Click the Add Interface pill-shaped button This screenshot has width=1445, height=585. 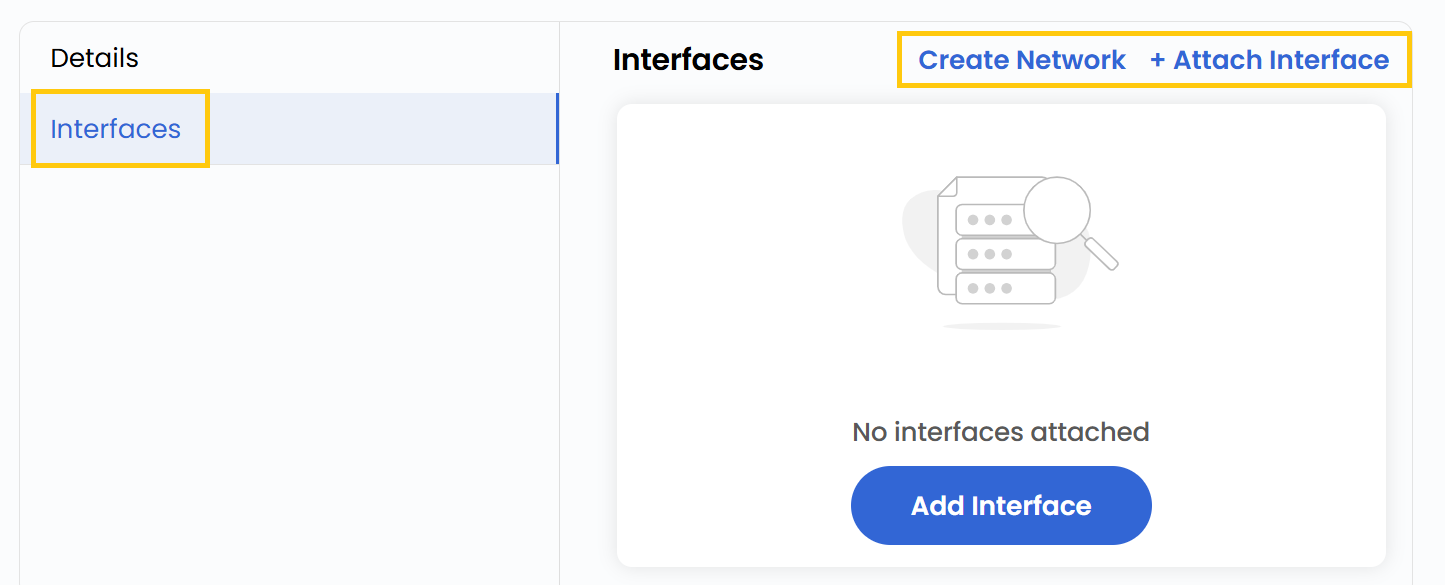[x=1000, y=505]
